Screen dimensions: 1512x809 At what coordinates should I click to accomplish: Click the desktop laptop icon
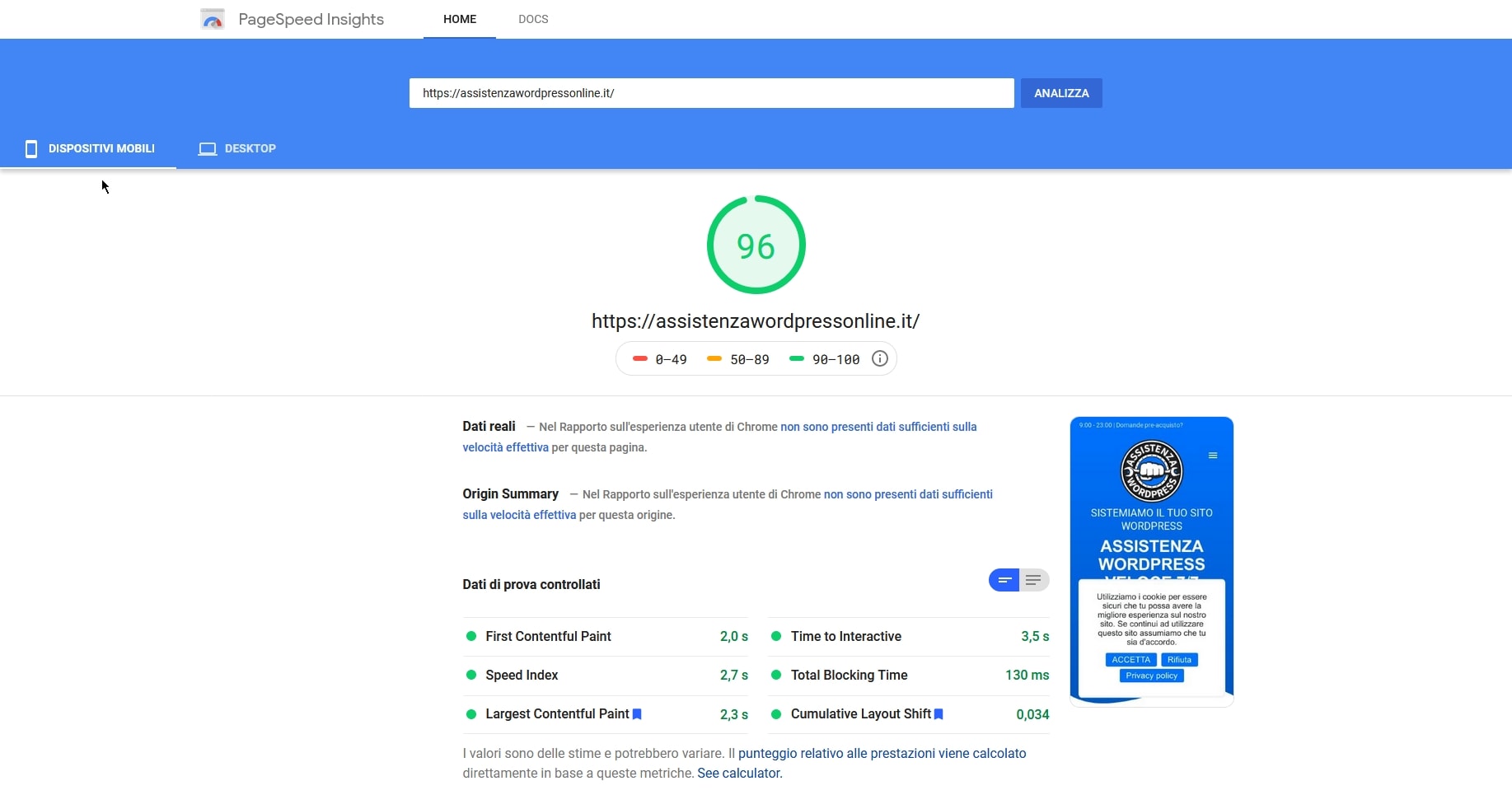[x=208, y=148]
